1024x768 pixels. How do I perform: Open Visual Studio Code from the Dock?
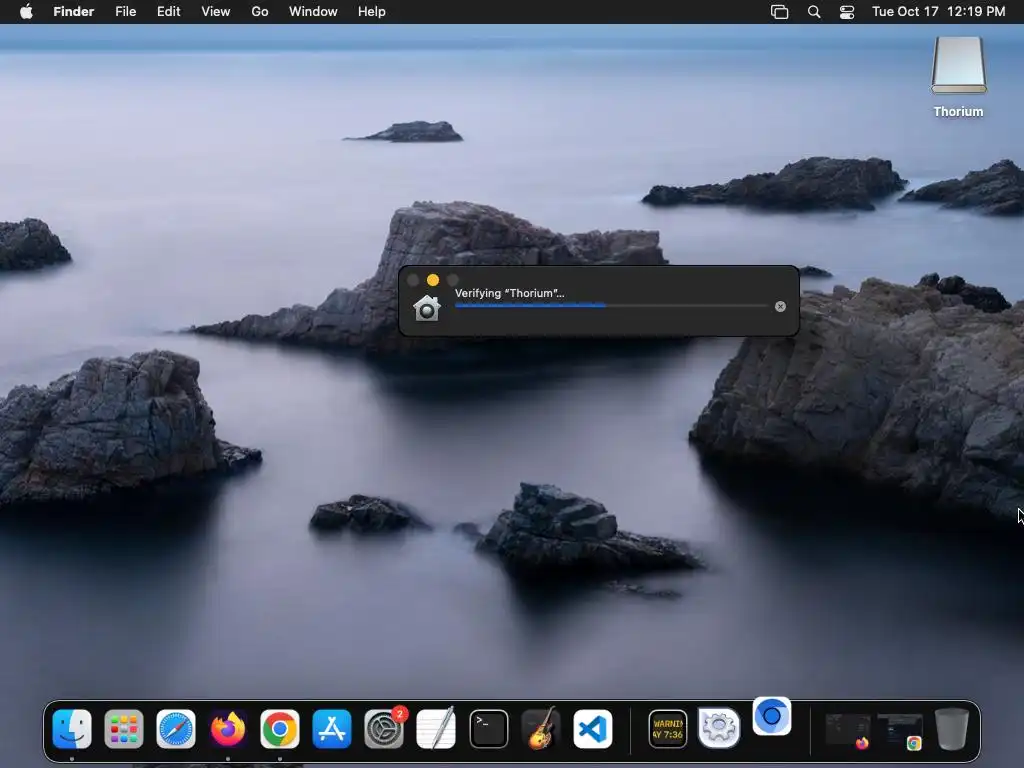[592, 729]
